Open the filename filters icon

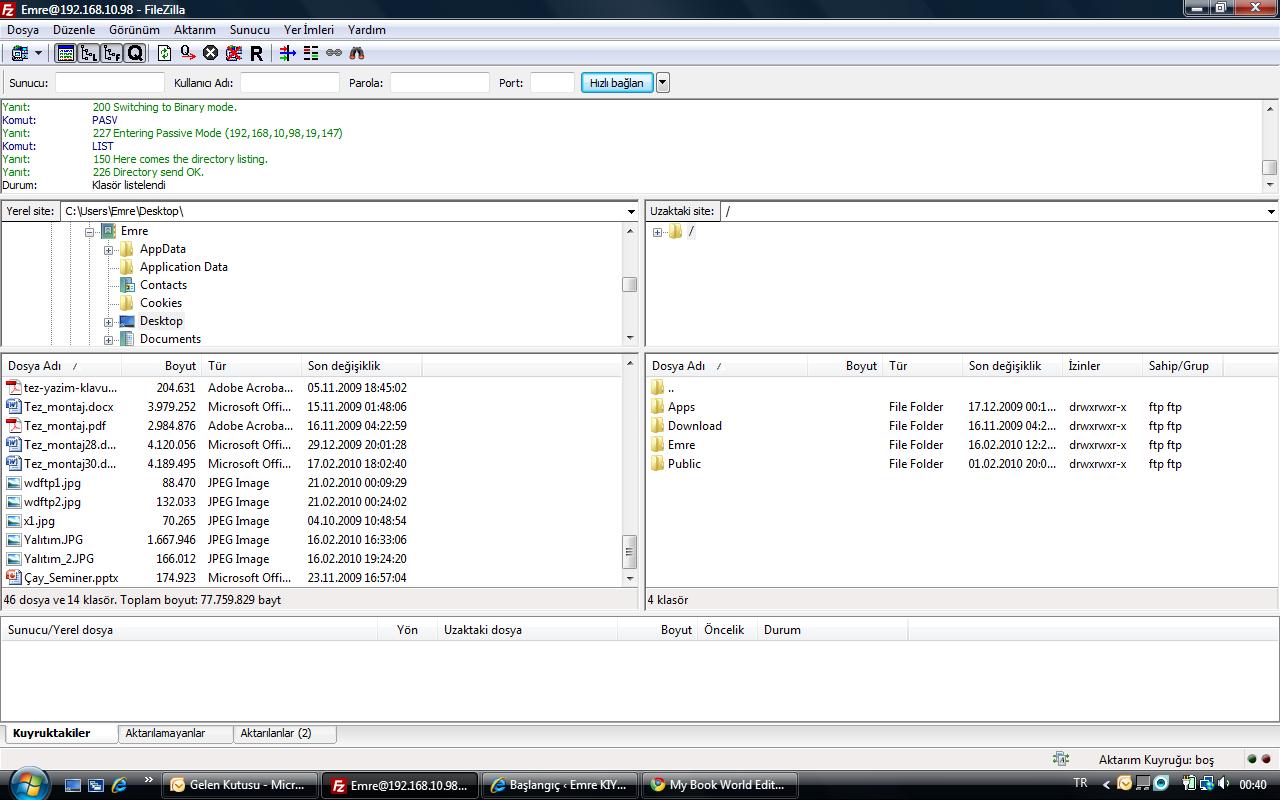pyautogui.click(x=288, y=53)
